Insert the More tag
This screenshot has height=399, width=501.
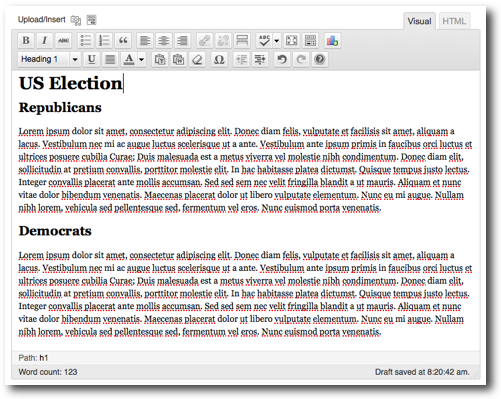(x=242, y=41)
